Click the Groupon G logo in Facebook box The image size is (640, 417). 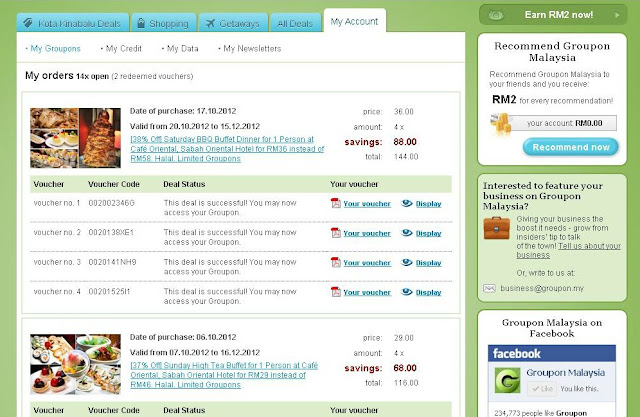pyautogui.click(x=507, y=380)
